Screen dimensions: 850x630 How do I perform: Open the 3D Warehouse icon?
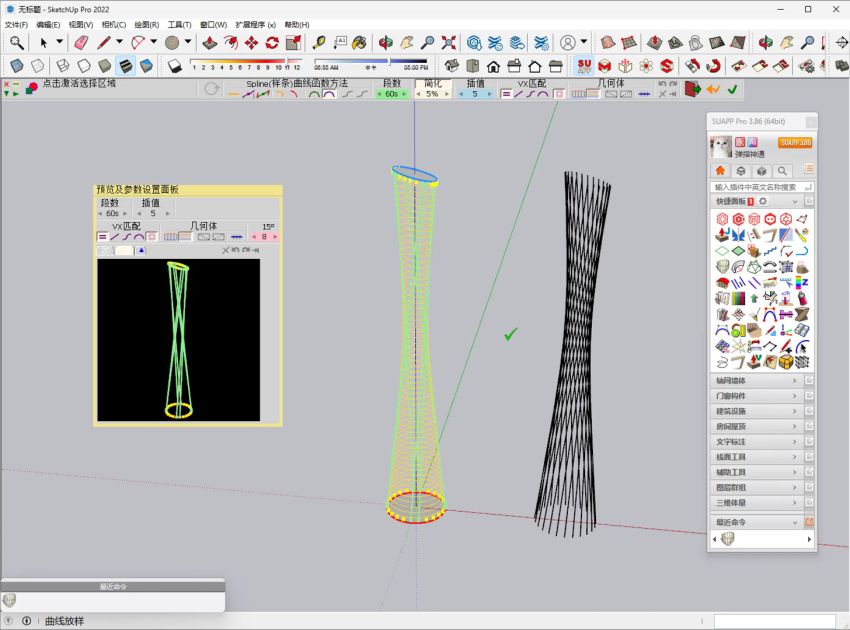click(x=474, y=43)
